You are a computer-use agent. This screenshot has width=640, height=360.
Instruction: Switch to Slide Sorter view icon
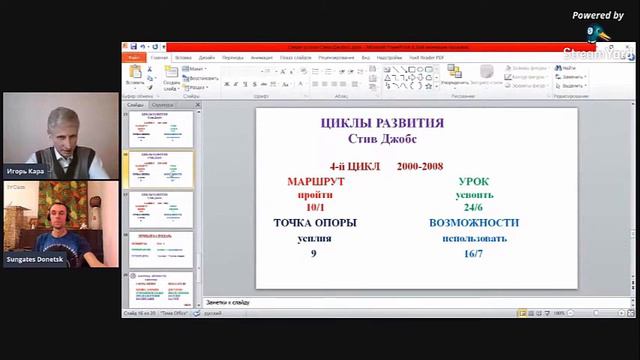pyautogui.click(x=531, y=313)
